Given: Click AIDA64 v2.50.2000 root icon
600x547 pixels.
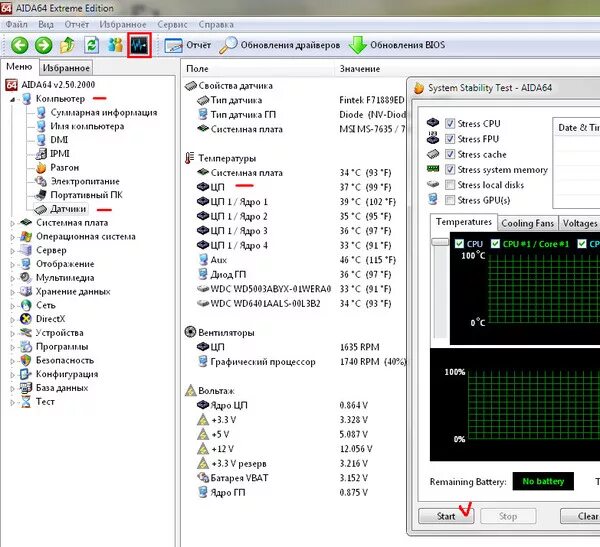Looking at the screenshot, I should pyautogui.click(x=11, y=85).
